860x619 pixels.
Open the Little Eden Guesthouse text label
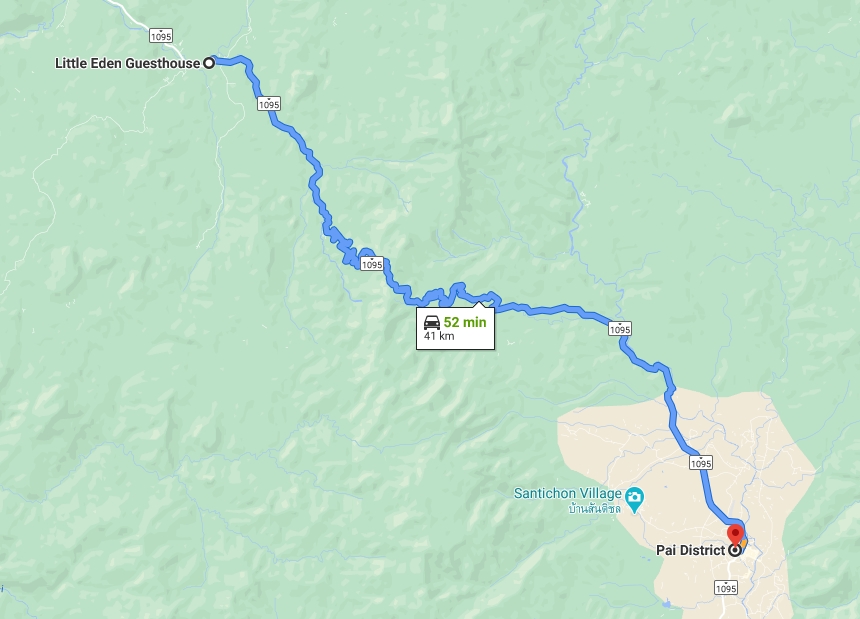pos(127,63)
